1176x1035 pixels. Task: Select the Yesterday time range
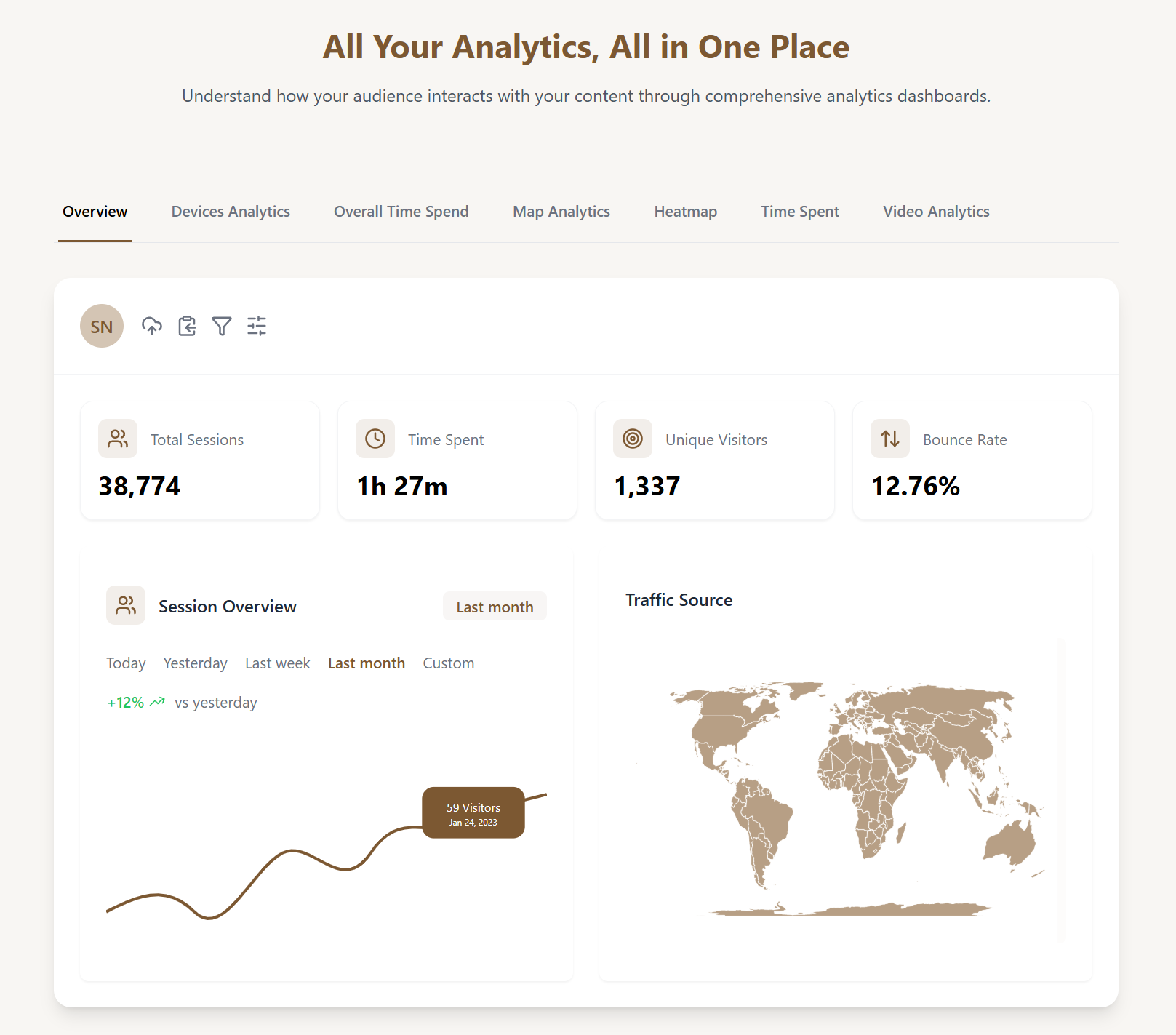tap(195, 663)
